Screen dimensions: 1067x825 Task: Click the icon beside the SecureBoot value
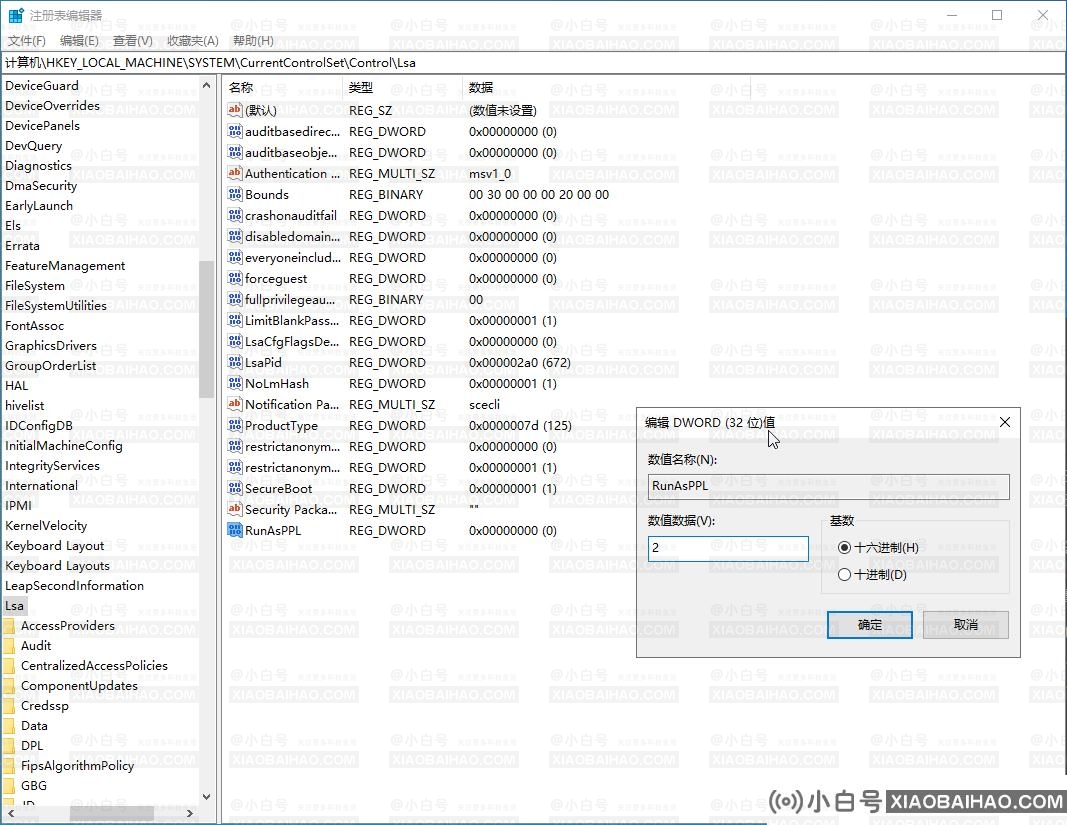(x=235, y=489)
